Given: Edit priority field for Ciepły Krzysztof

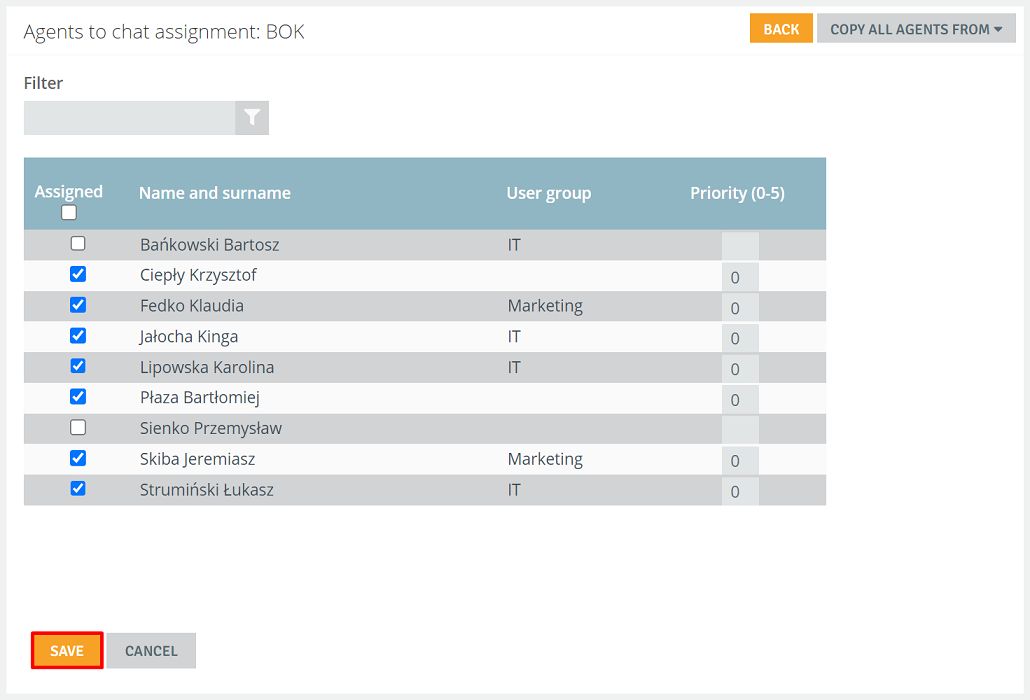Looking at the screenshot, I should [x=740, y=277].
